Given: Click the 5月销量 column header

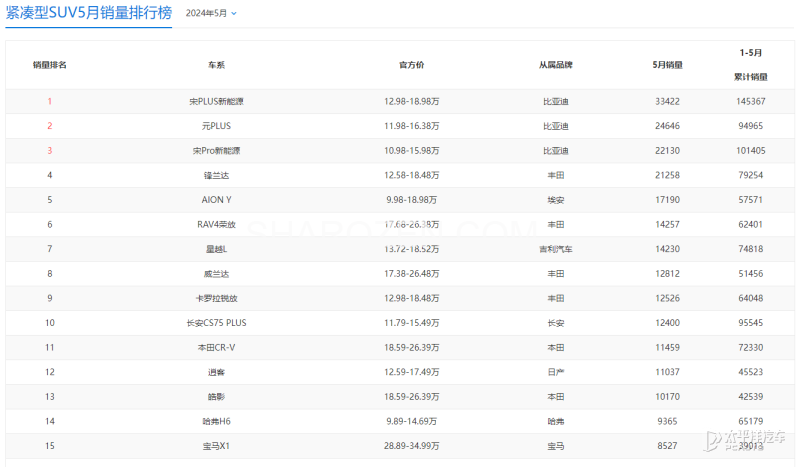Looking at the screenshot, I should pyautogui.click(x=667, y=65).
